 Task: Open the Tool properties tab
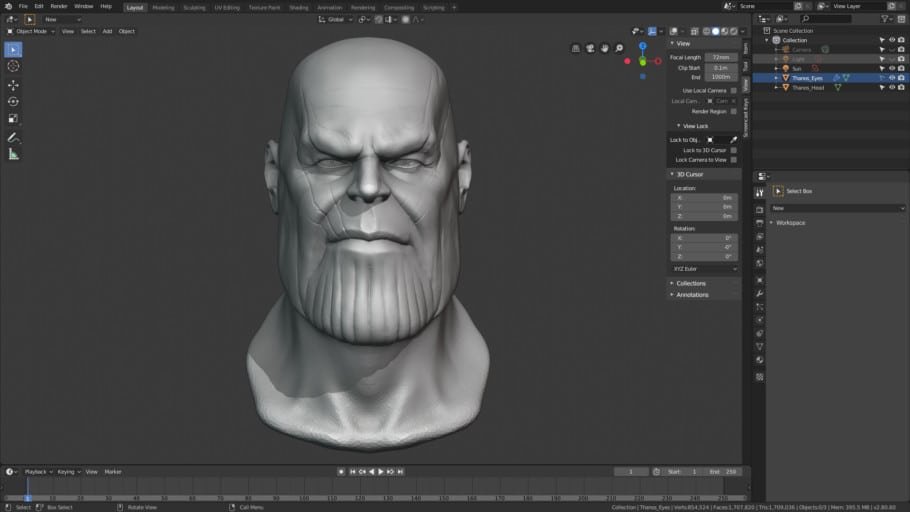click(x=760, y=193)
